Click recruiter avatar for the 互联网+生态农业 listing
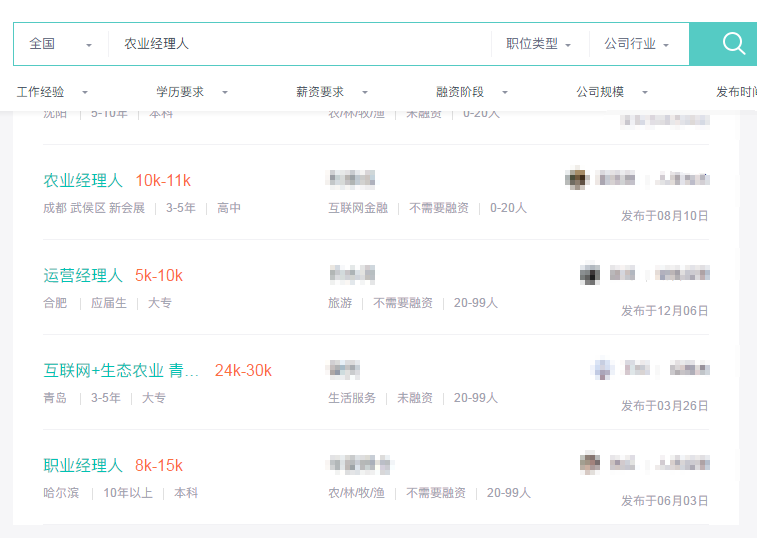Viewport: 757px width, 538px height. pos(603,369)
